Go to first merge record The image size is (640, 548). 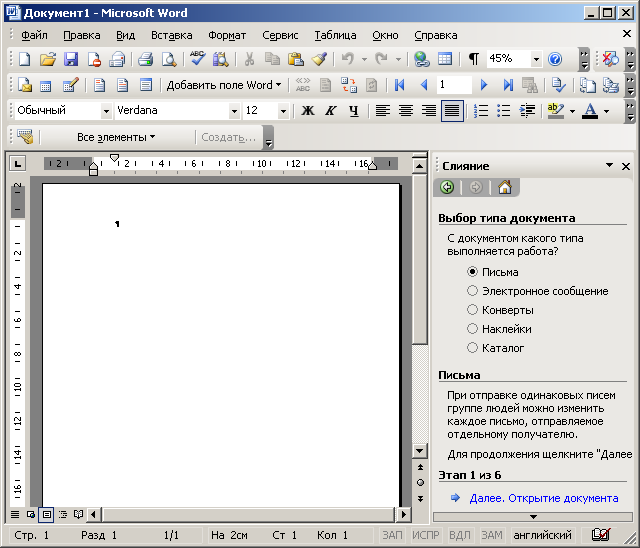(x=400, y=85)
